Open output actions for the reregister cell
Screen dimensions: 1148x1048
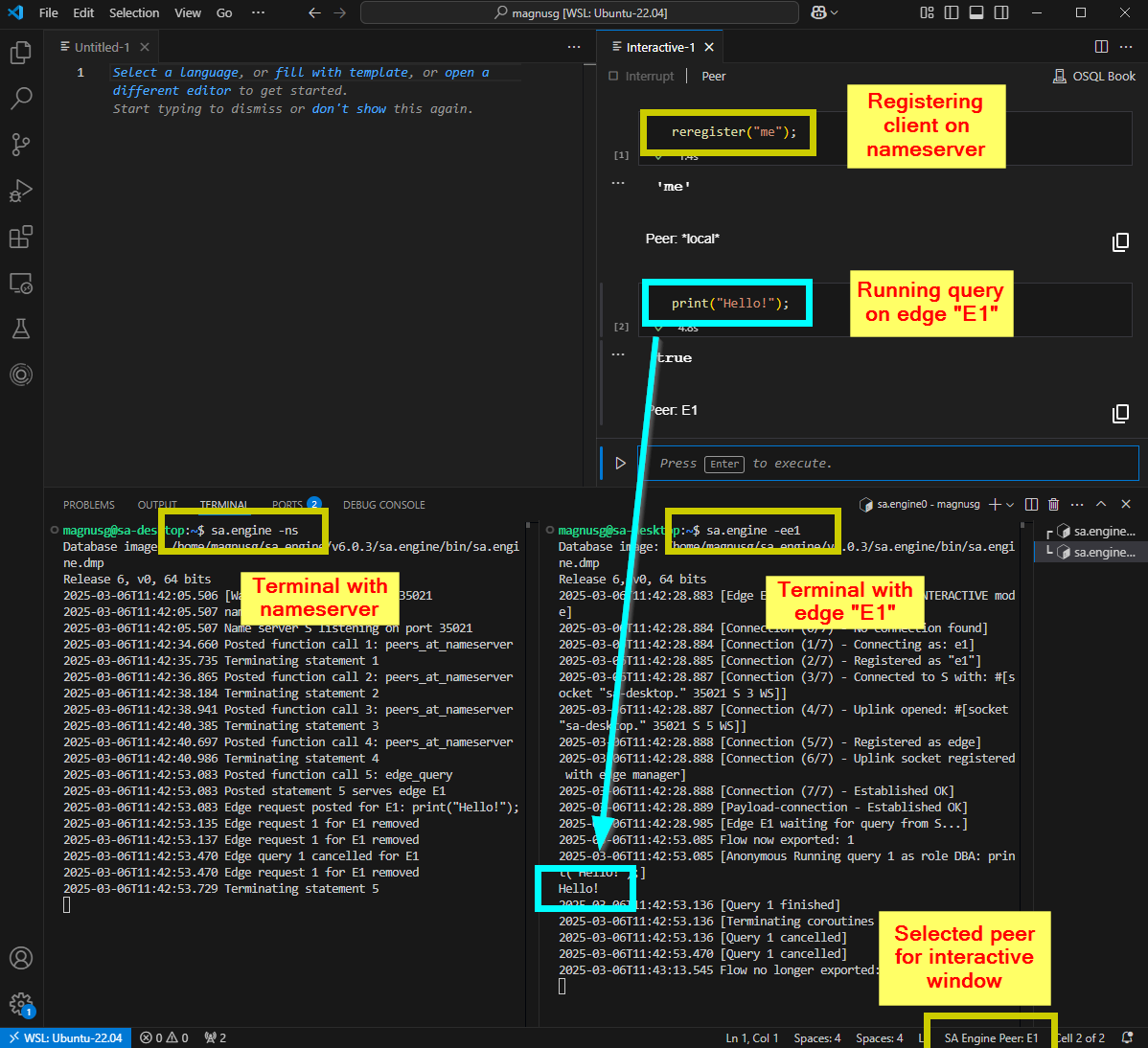(618, 183)
